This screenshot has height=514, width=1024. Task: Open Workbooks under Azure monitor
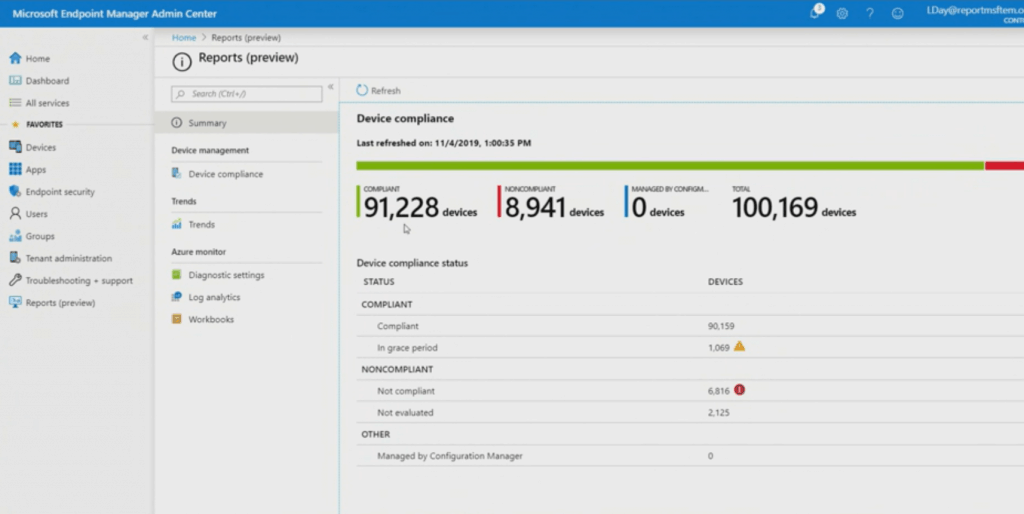click(211, 319)
